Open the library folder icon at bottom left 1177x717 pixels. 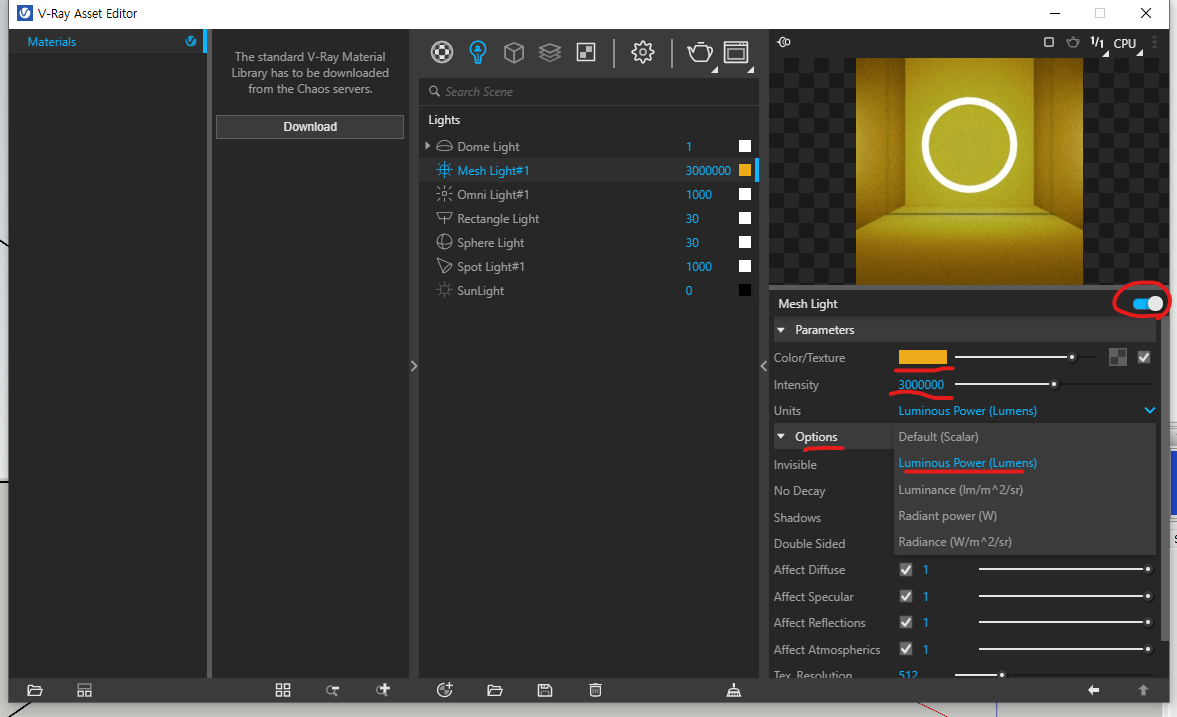click(x=35, y=690)
